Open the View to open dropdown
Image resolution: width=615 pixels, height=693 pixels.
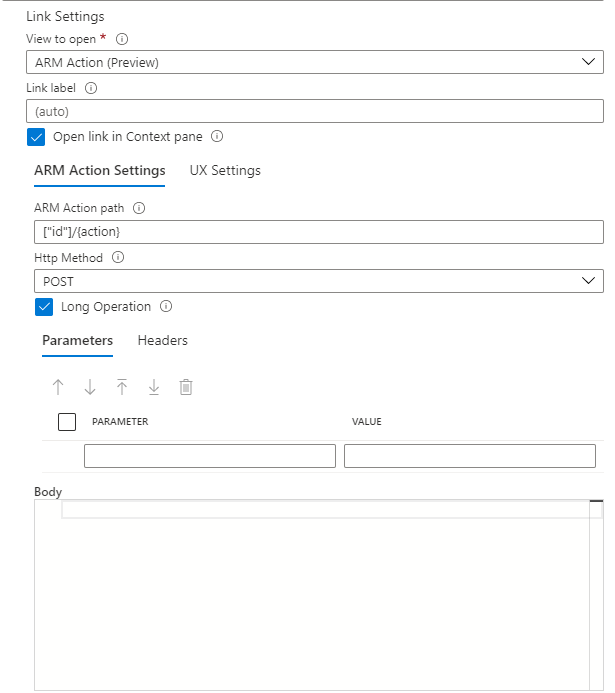(314, 62)
